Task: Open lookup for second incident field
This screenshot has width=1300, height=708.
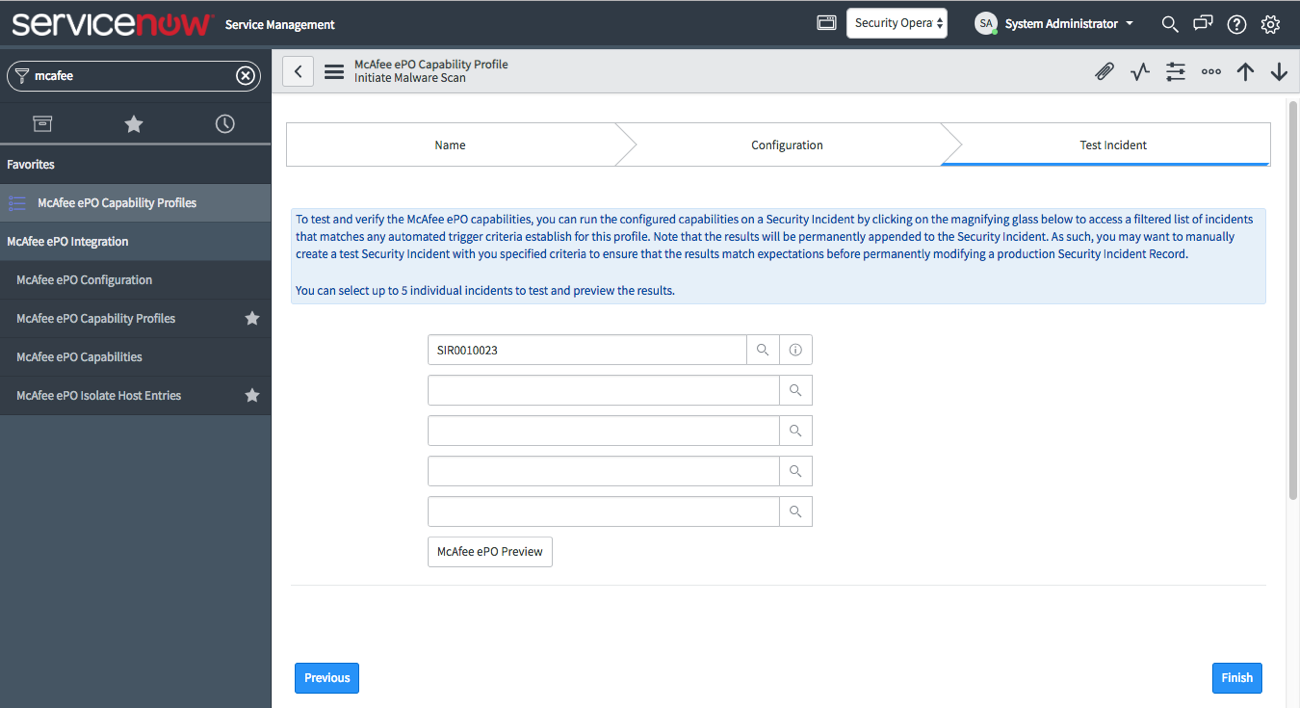Action: coord(796,390)
